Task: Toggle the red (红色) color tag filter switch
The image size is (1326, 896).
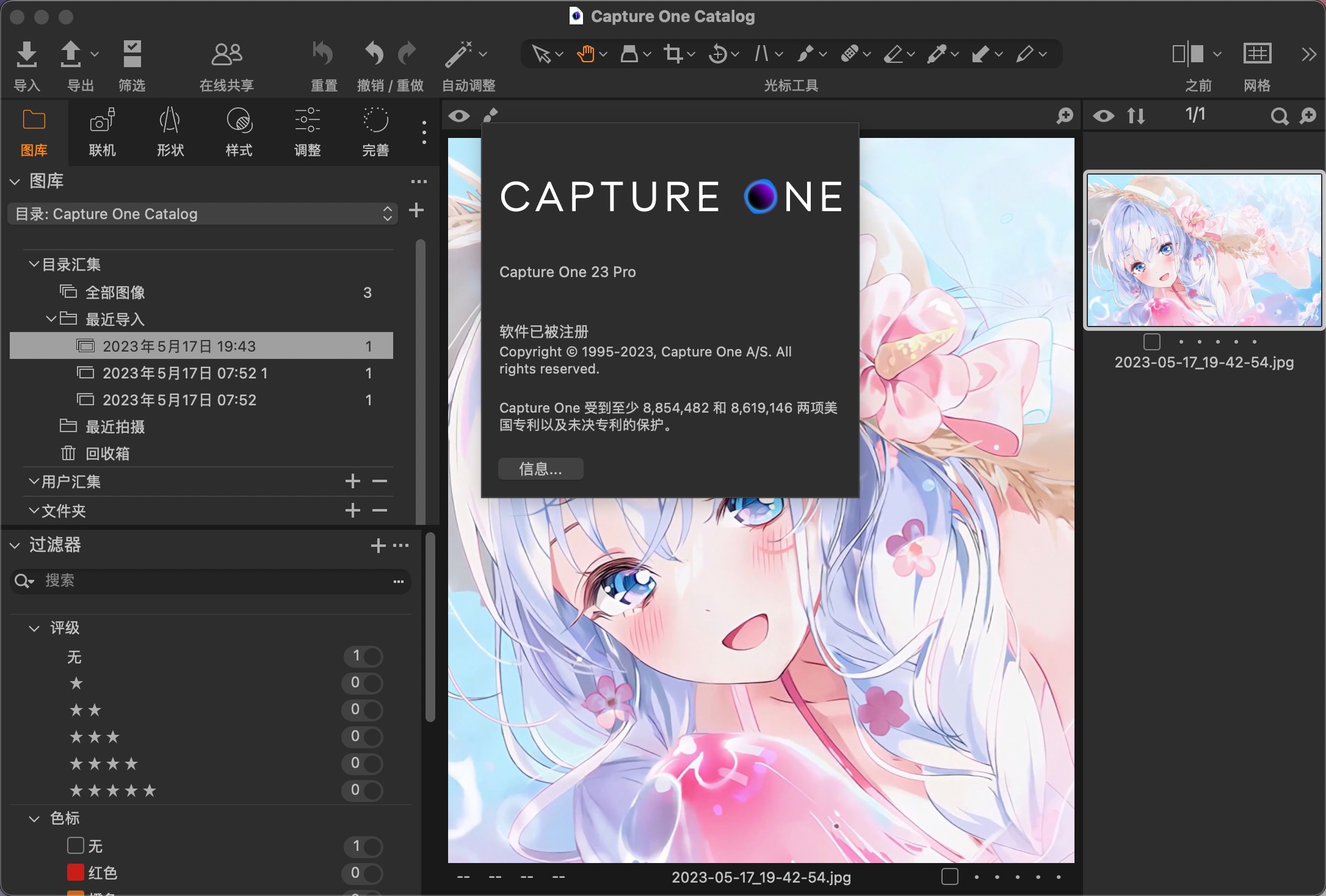Action: (363, 873)
